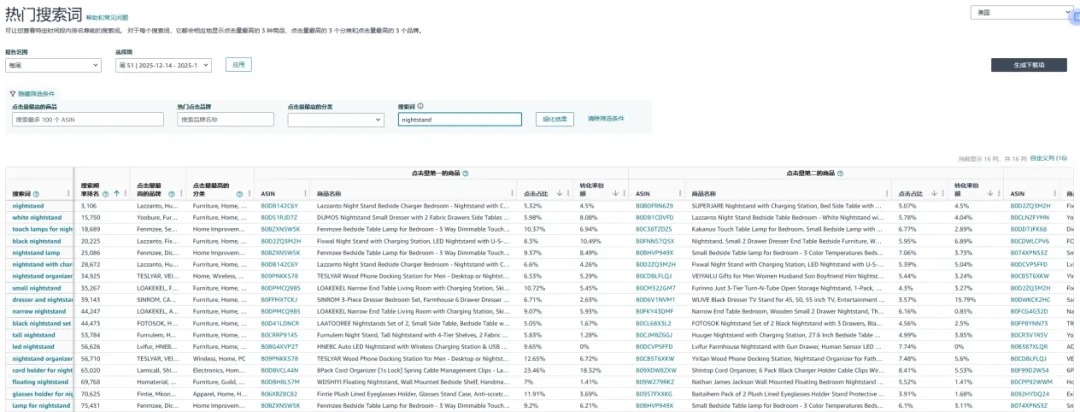Sort by 搜索频率排名 using the up arrow
This screenshot has width=1080, height=412.
tap(116, 194)
